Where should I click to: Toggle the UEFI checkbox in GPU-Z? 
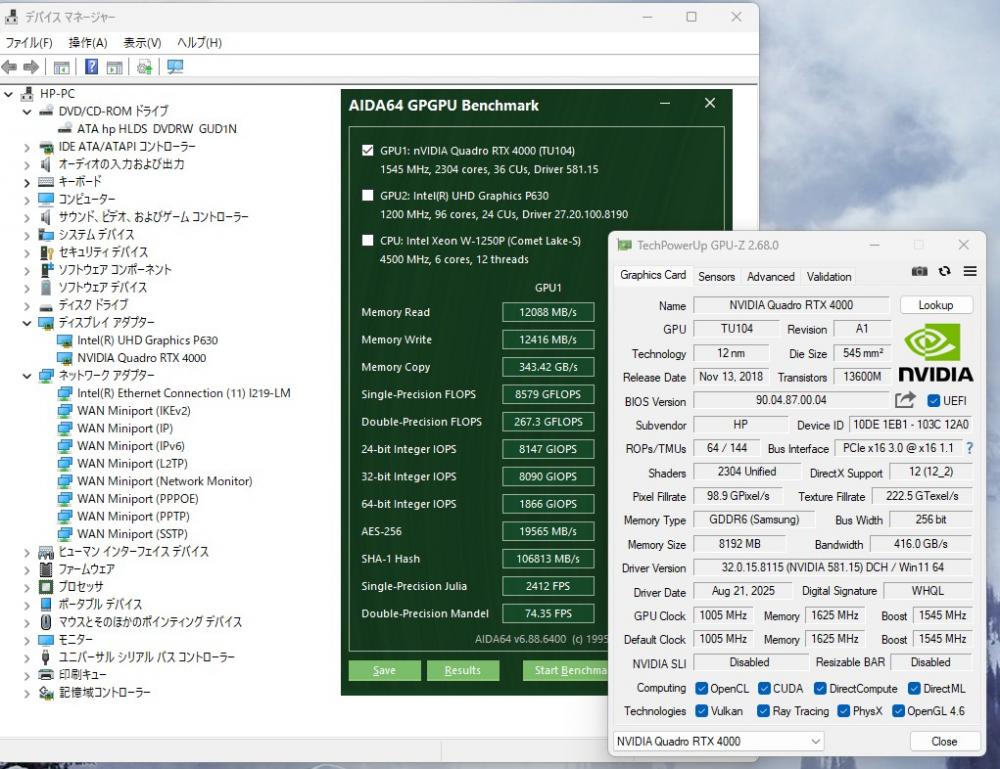tap(934, 400)
